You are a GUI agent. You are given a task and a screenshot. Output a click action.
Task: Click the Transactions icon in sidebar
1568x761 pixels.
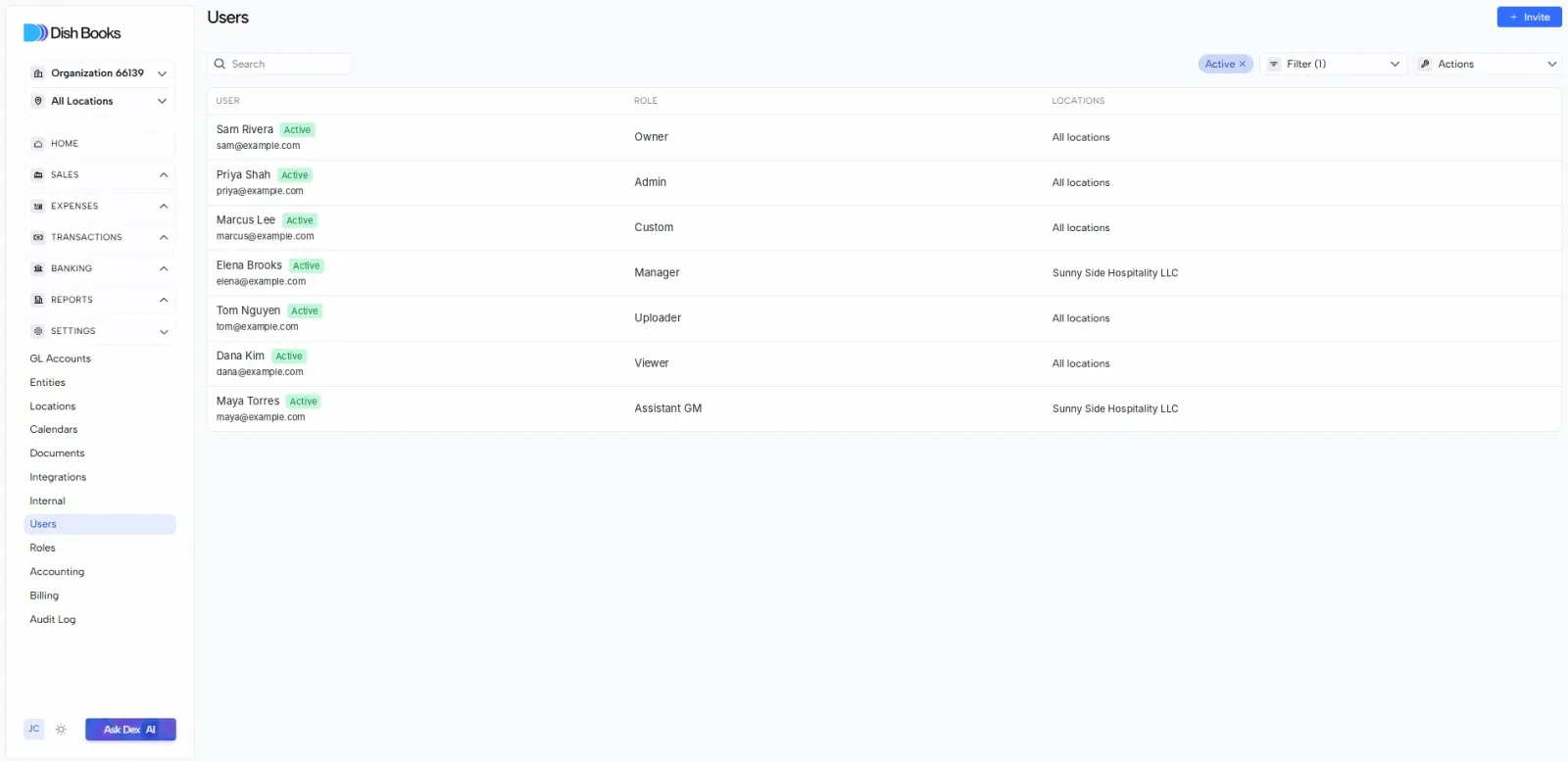coord(38,238)
